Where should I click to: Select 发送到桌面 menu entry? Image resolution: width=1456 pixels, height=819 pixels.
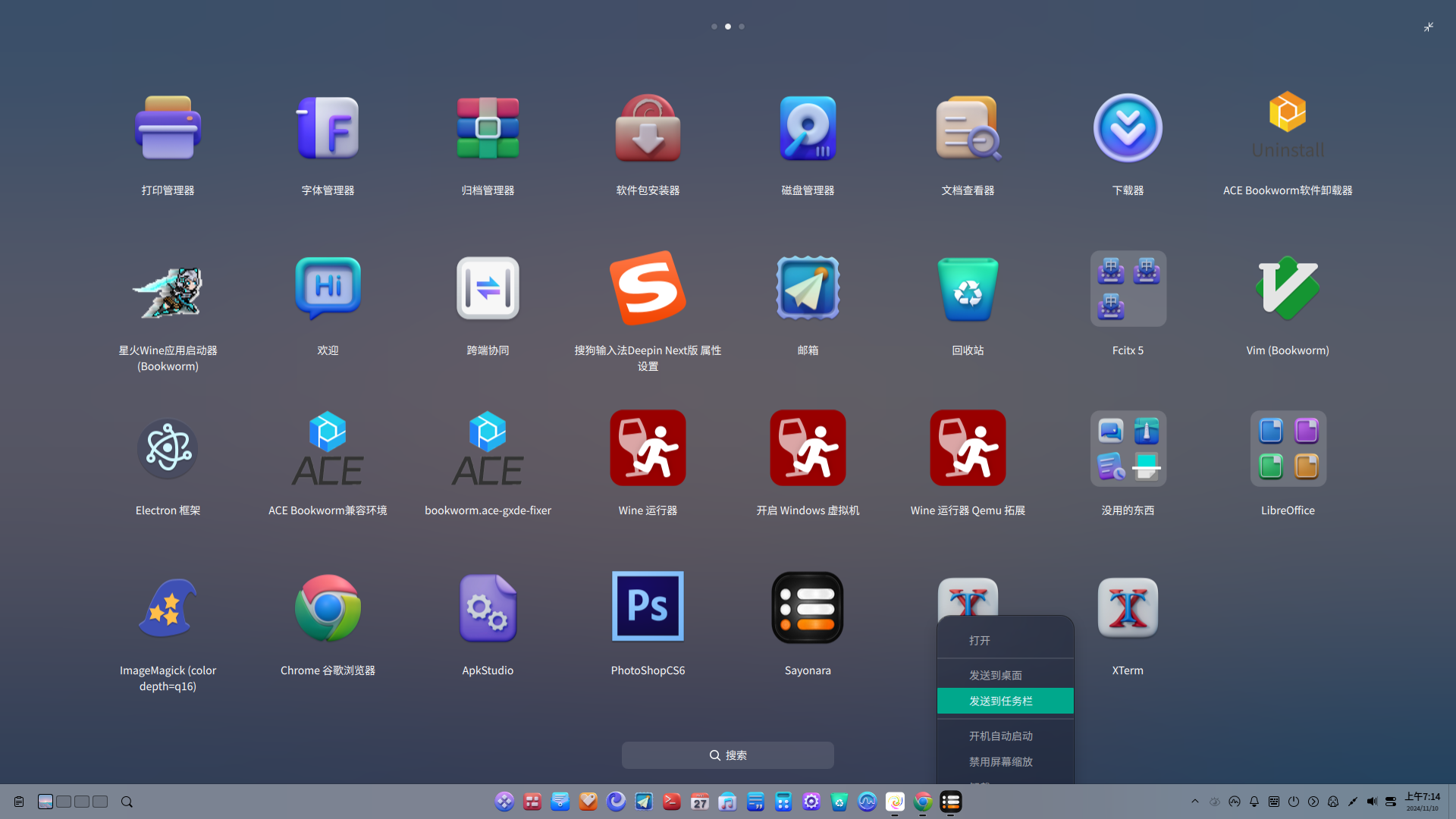click(x=1005, y=675)
